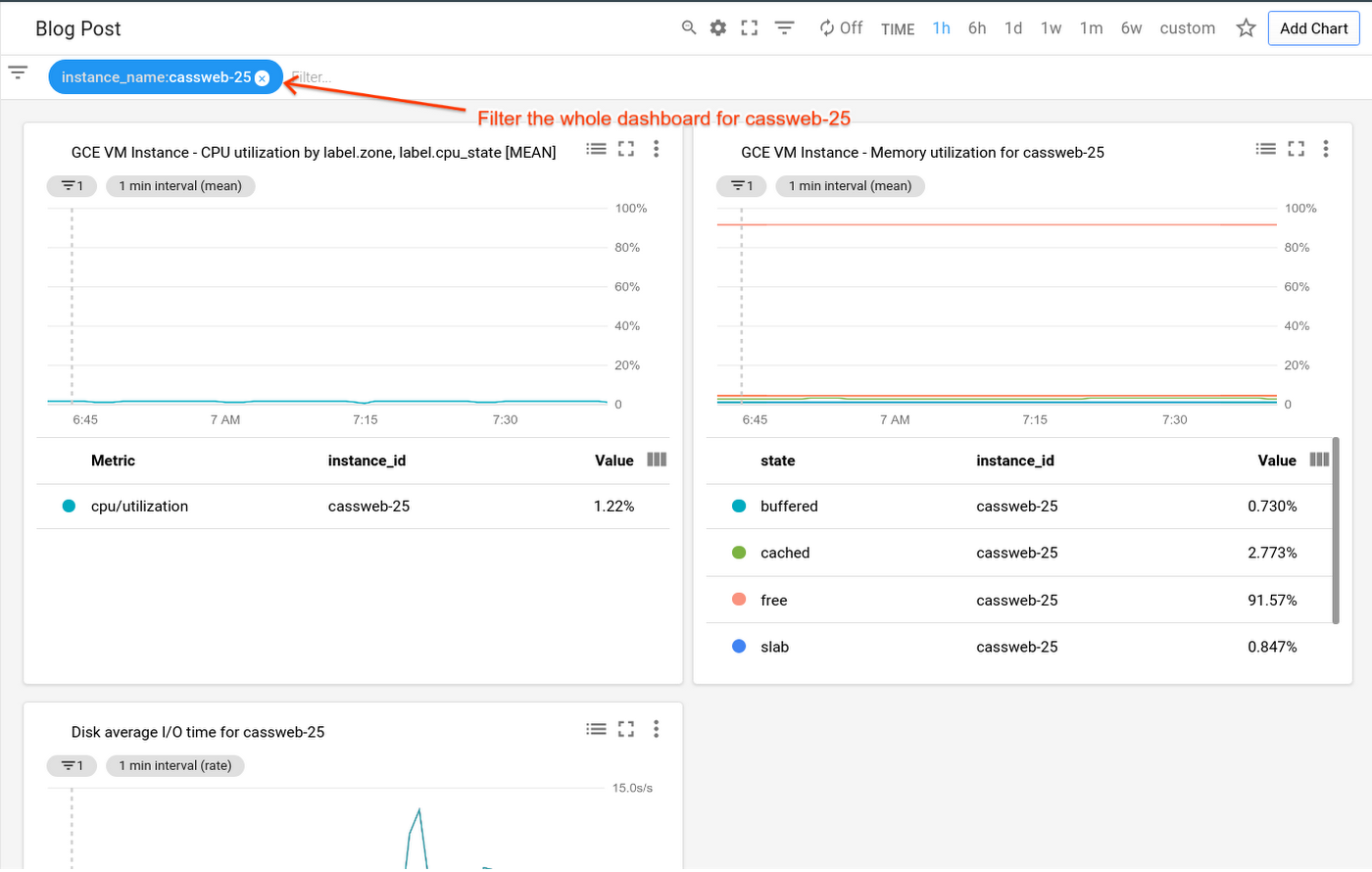Image resolution: width=1372 pixels, height=872 pixels.
Task: Click the search magnifier icon in header
Action: [689, 27]
